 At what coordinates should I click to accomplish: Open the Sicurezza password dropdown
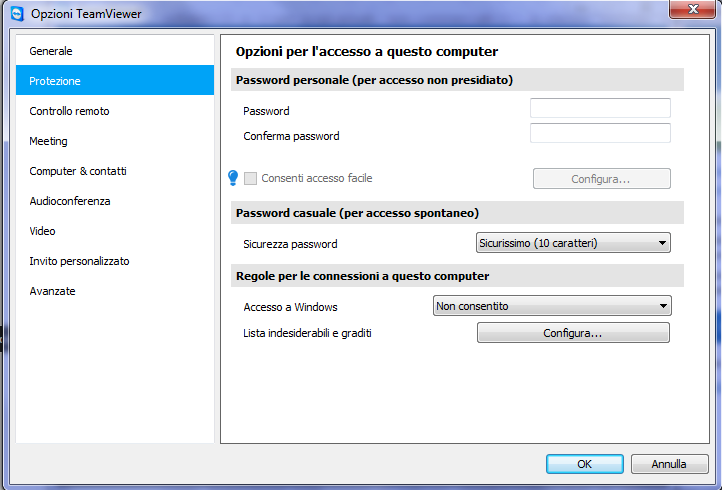pos(570,243)
